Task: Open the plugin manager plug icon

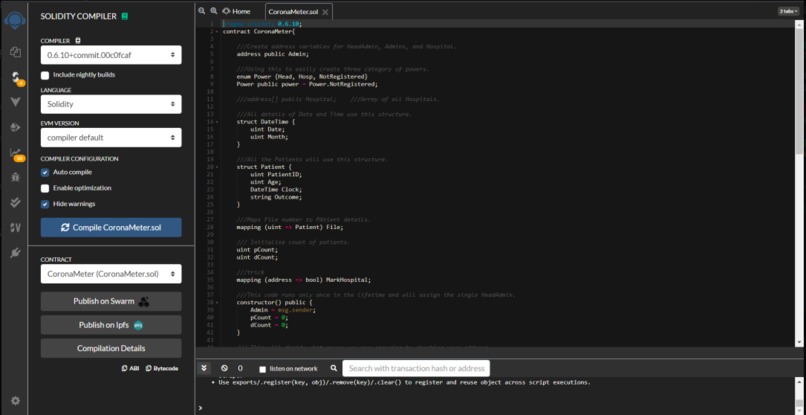Action: [15, 253]
